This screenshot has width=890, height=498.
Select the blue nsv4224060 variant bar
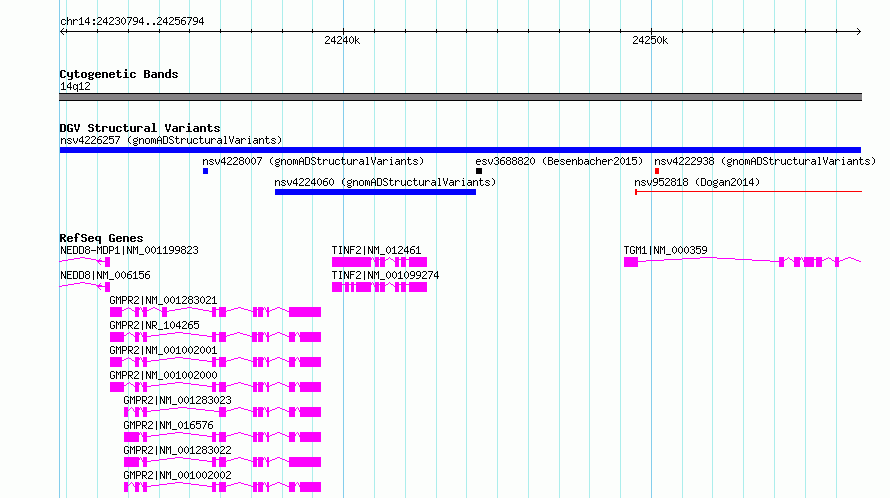375,192
